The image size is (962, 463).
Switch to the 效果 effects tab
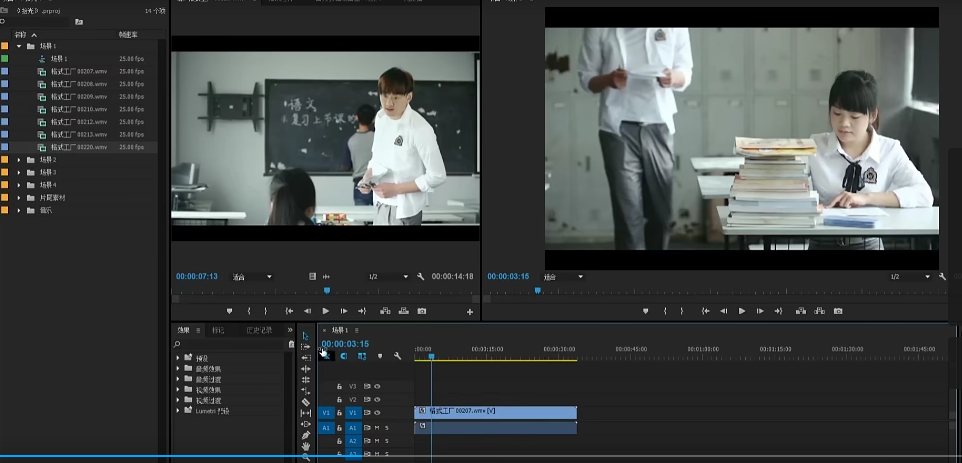(183, 330)
